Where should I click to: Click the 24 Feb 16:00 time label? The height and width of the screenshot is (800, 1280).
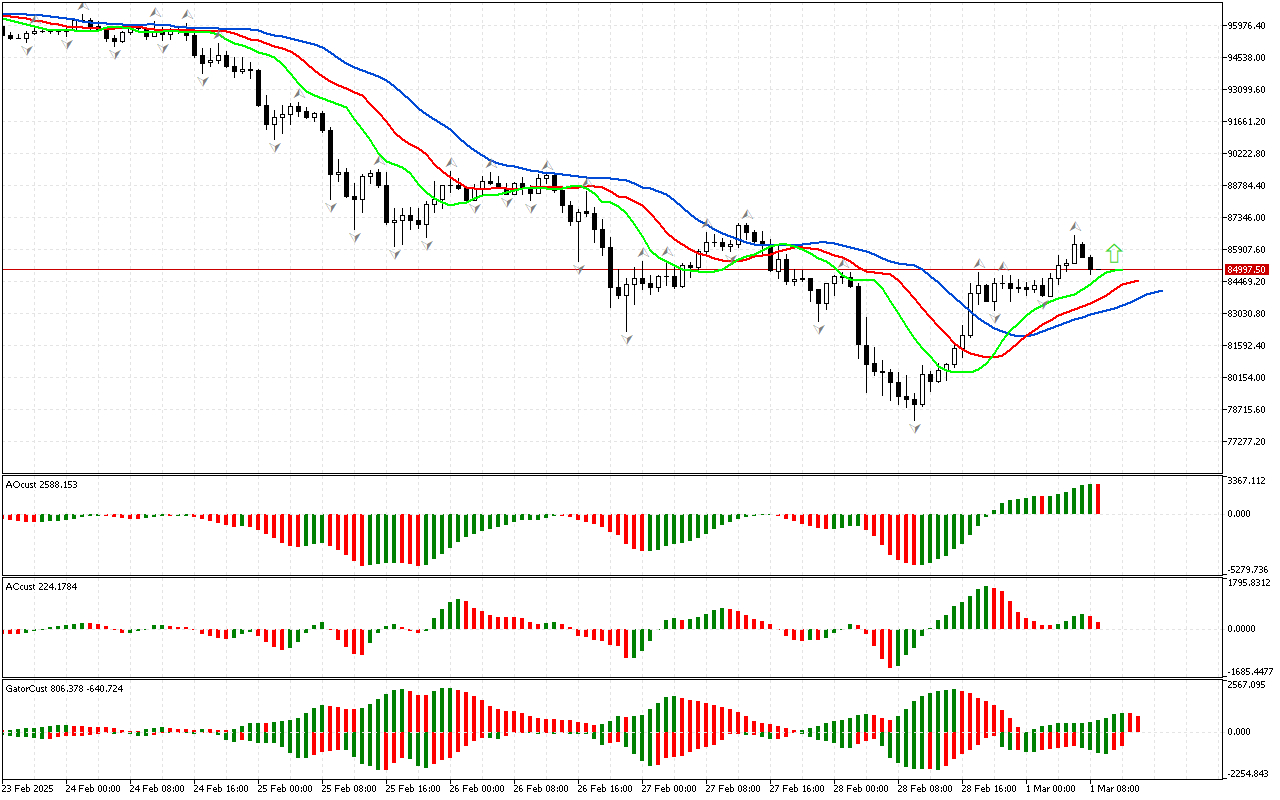221,789
